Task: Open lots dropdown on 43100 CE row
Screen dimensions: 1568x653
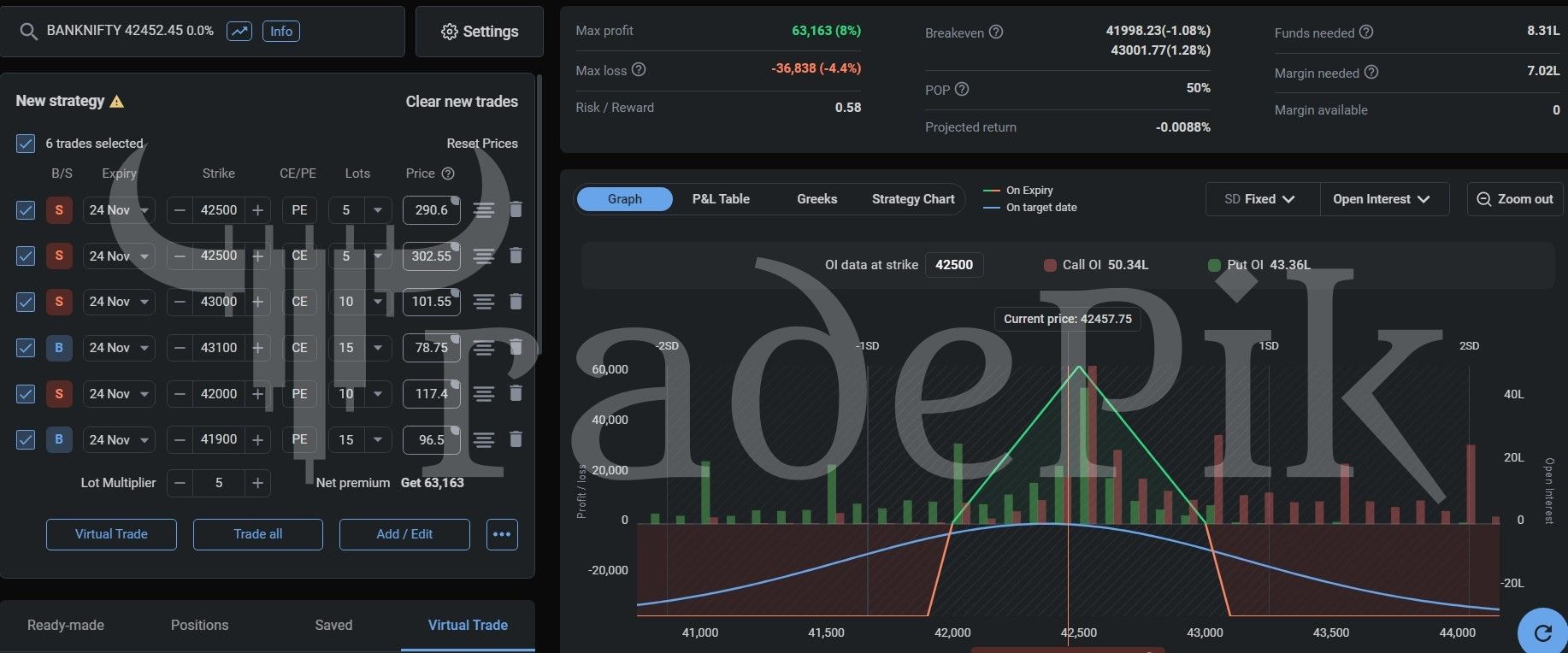Action: (x=377, y=348)
